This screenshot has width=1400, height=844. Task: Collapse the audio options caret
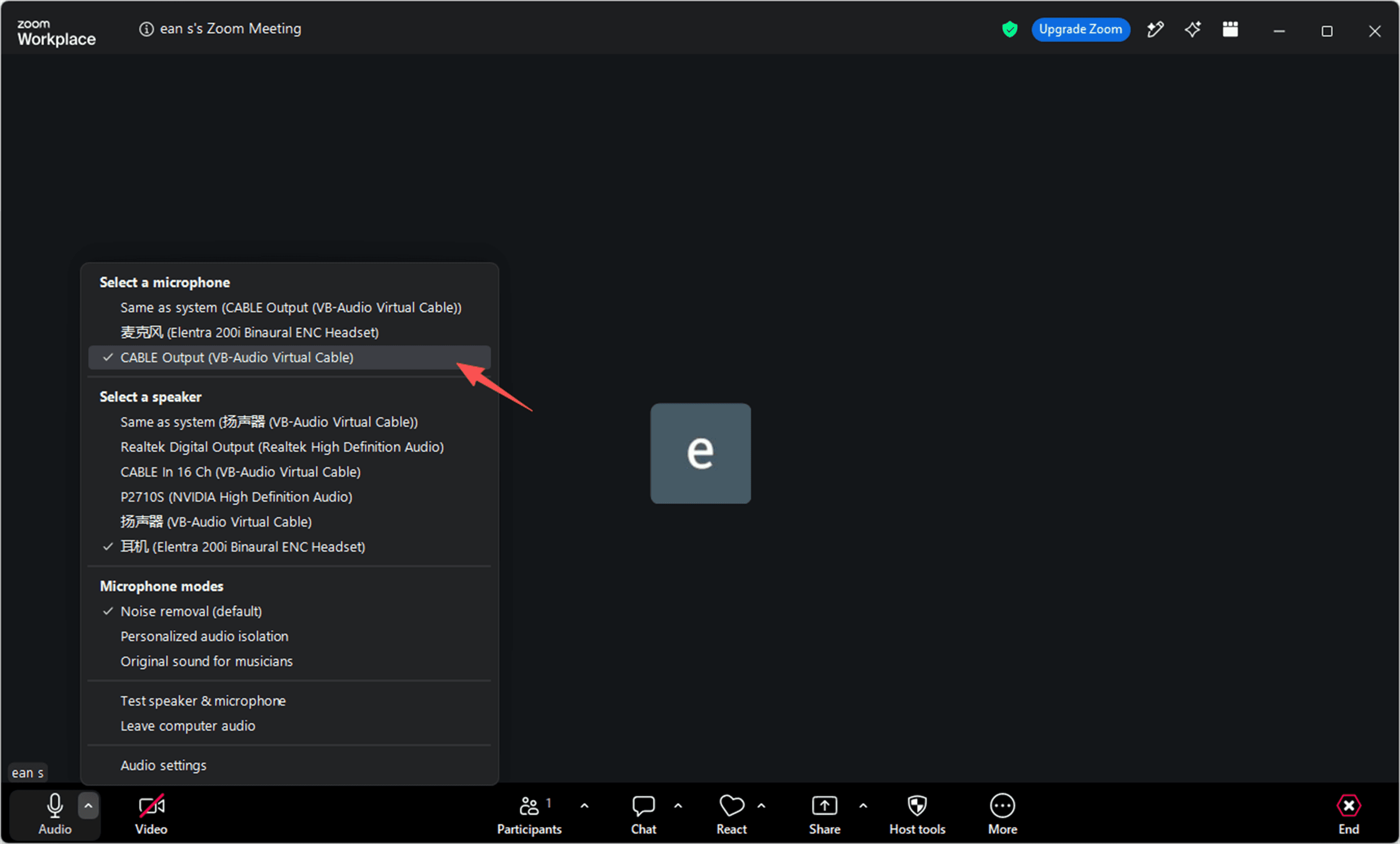click(x=88, y=805)
